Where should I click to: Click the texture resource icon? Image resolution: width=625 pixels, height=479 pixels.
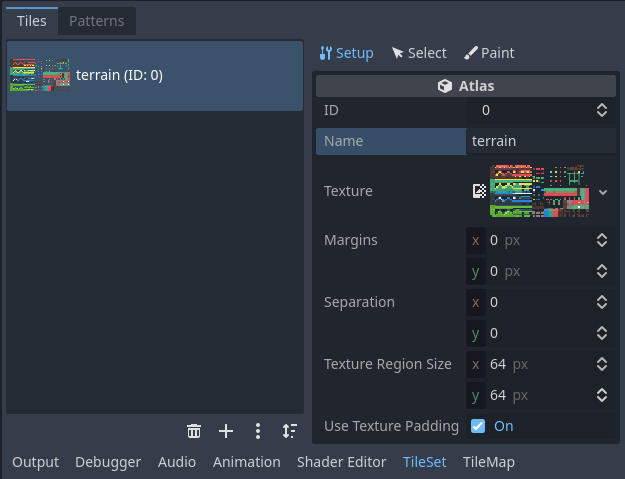pyautogui.click(x=480, y=191)
